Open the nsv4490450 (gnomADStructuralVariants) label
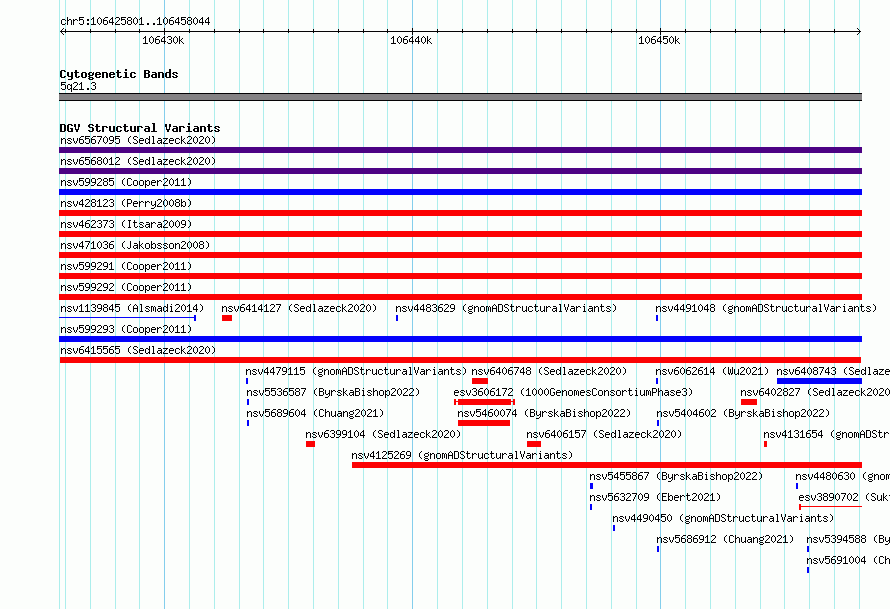The width and height of the screenshot is (890, 609). [x=723, y=518]
